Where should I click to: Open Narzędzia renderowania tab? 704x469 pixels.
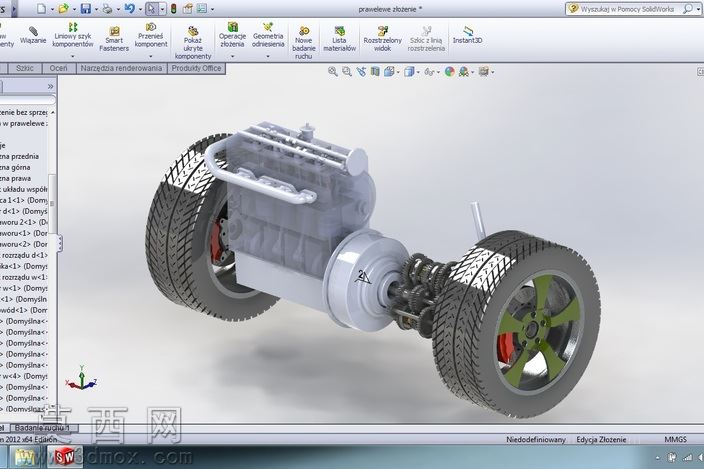tap(121, 68)
